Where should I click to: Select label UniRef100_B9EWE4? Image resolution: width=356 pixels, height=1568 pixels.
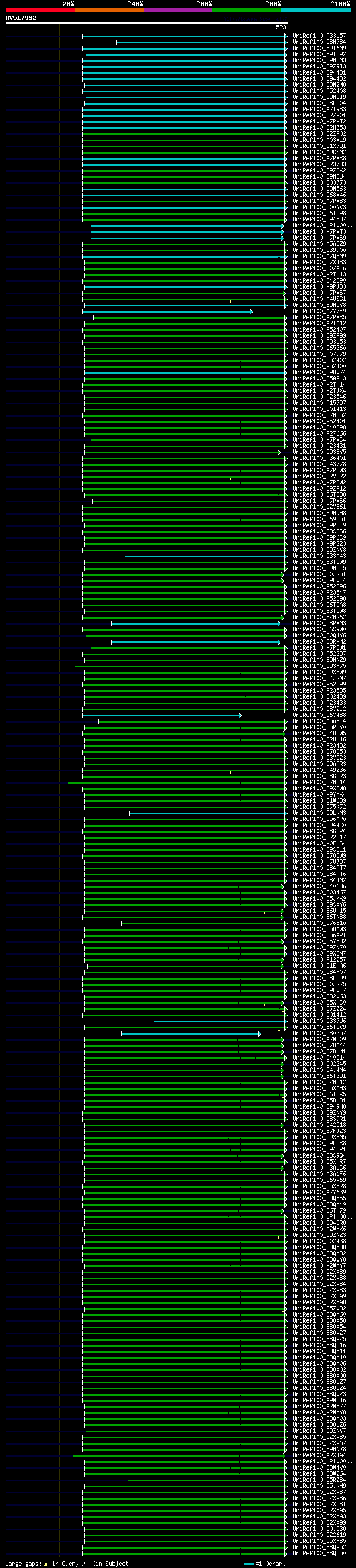click(319, 580)
